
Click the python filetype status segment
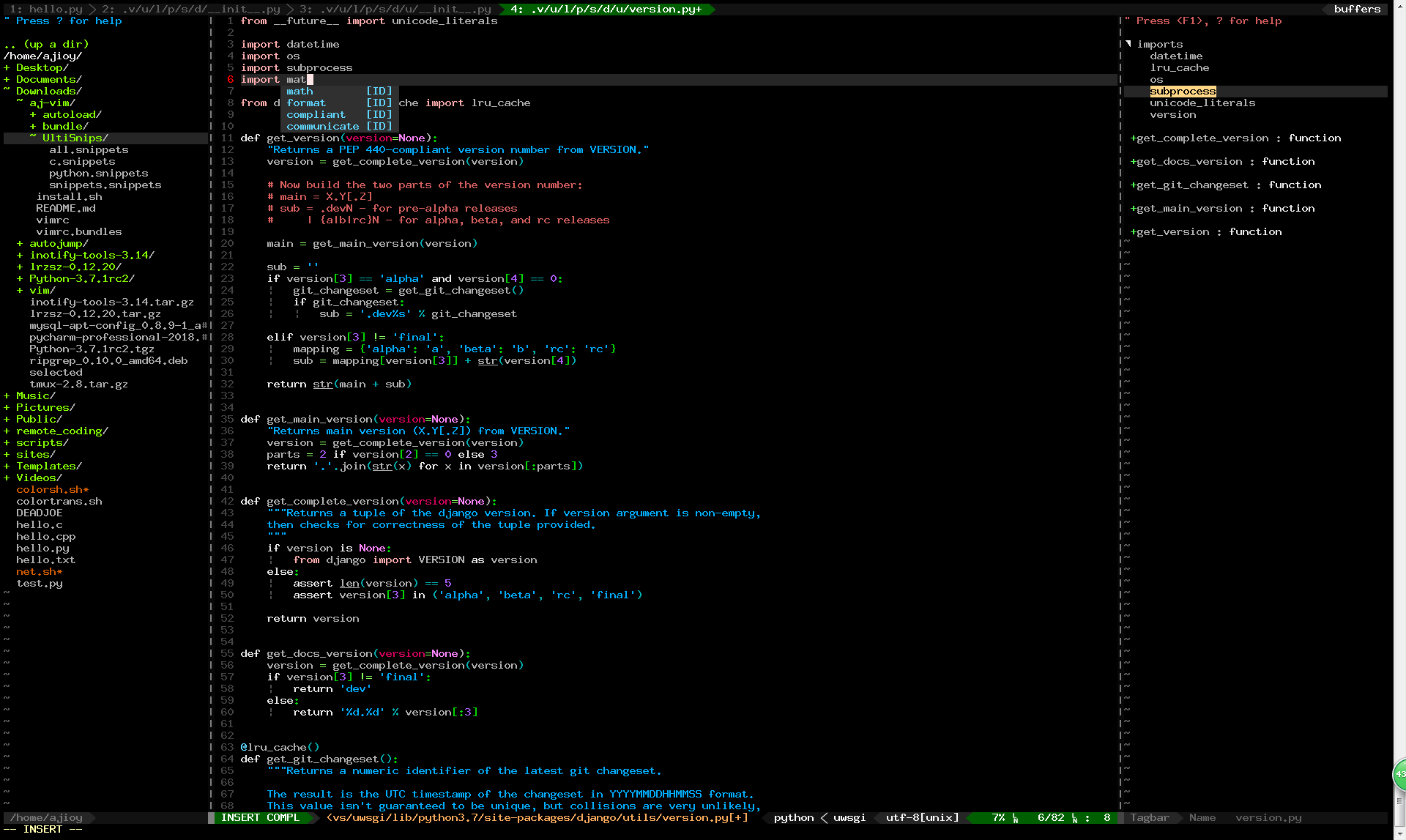tap(793, 817)
